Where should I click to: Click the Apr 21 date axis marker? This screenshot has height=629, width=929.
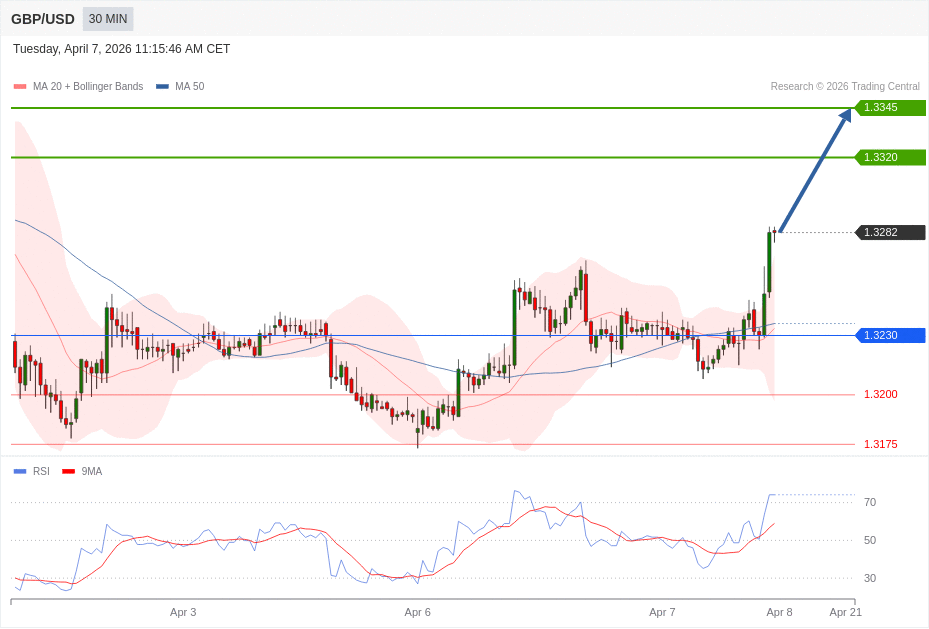click(x=845, y=612)
